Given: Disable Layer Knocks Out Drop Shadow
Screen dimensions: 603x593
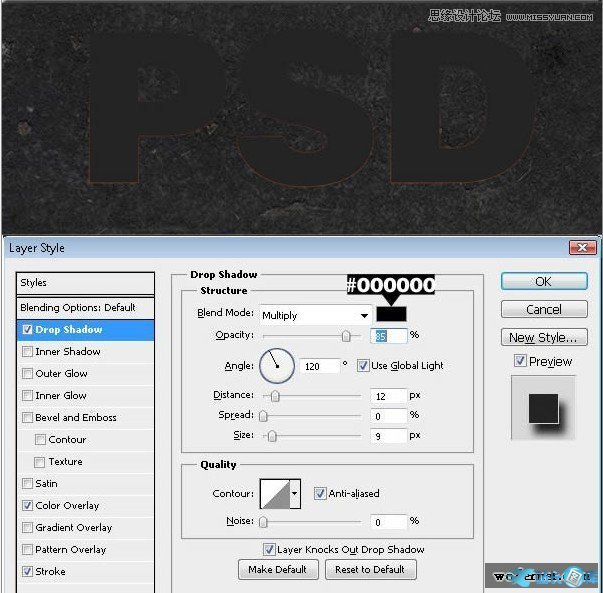Looking at the screenshot, I should tap(269, 549).
